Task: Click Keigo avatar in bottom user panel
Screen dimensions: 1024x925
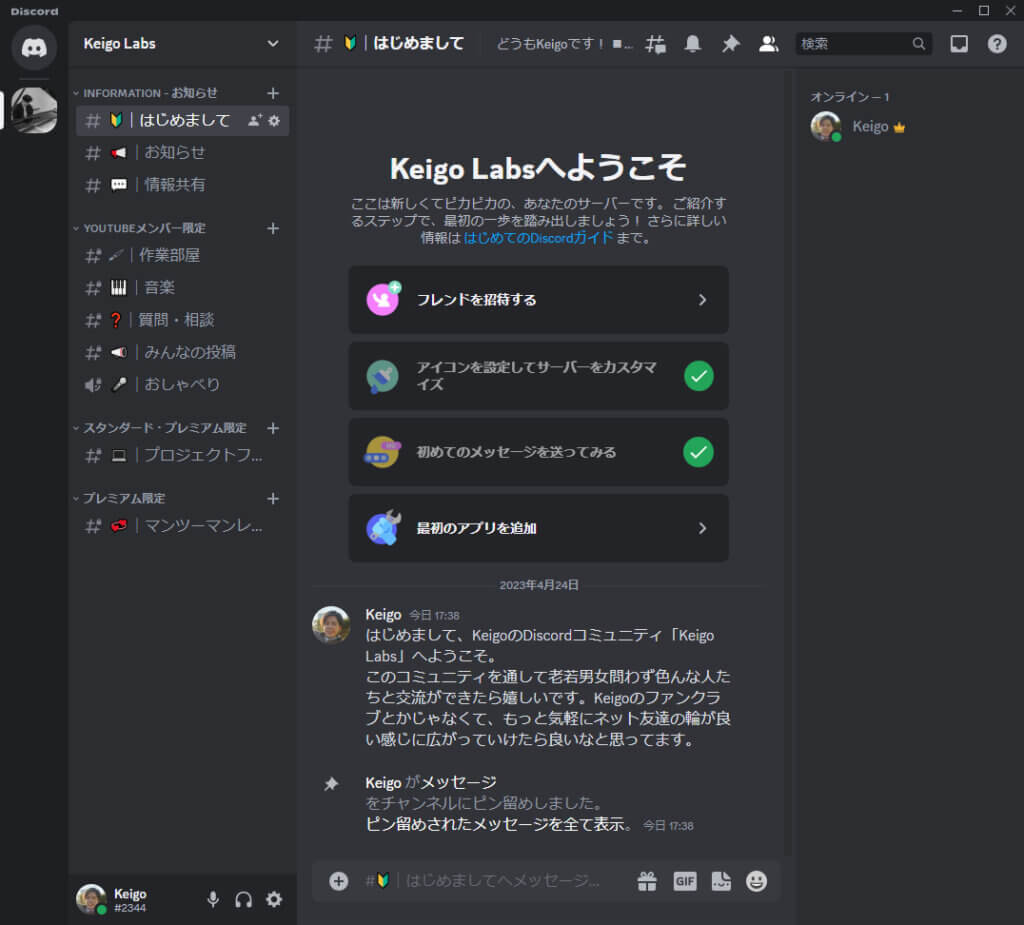Action: click(91, 900)
